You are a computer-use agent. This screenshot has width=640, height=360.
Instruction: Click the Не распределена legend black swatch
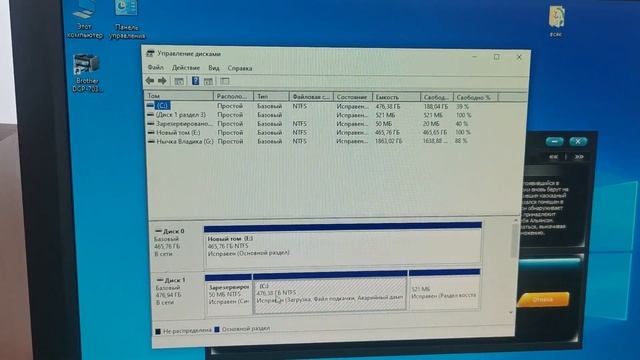tap(158, 331)
